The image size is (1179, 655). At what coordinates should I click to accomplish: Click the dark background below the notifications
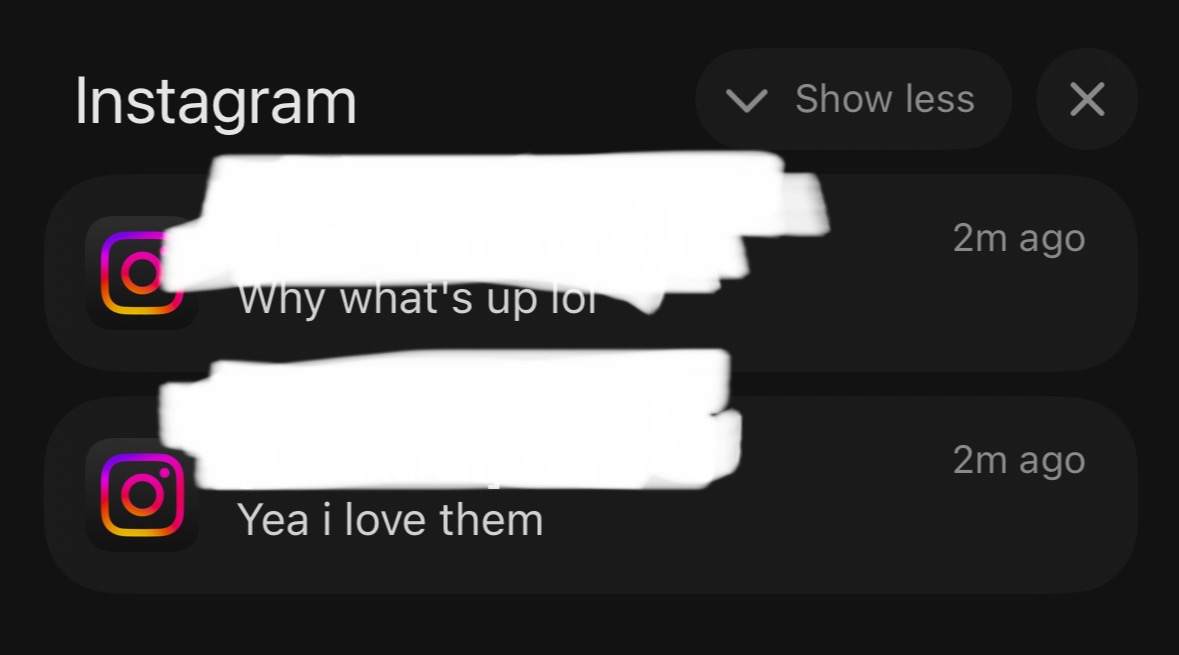pos(590,626)
